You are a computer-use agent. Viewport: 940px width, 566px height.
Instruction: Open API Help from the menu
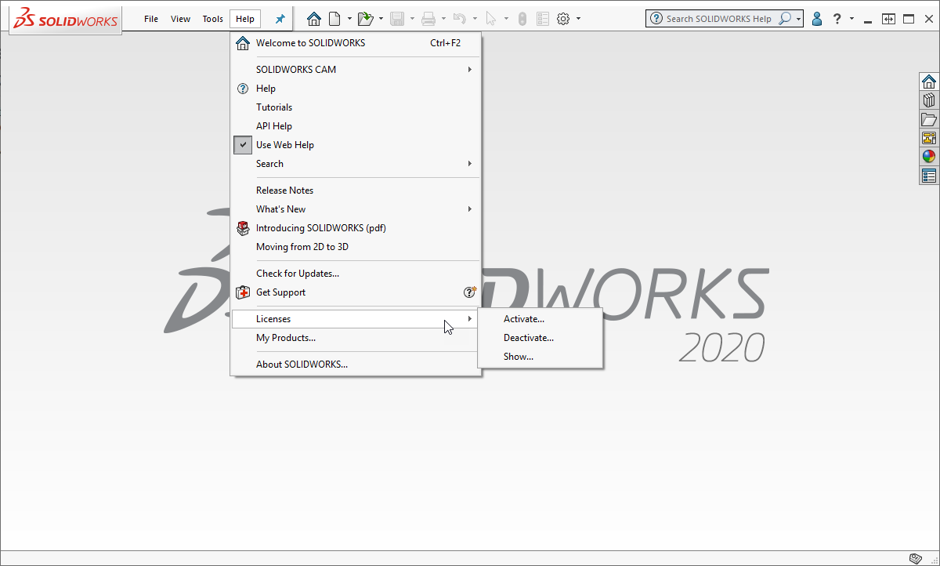click(x=356, y=126)
